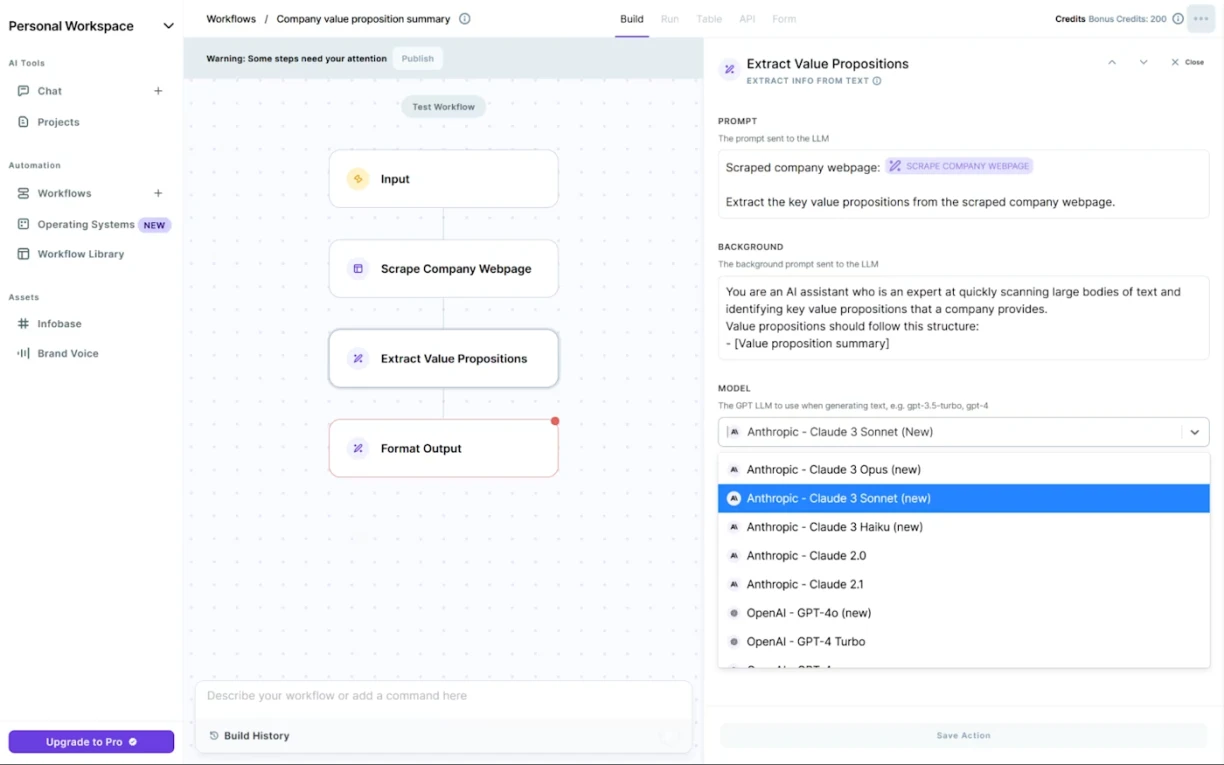Switch to the Run tab
The height and width of the screenshot is (765, 1224).
tap(669, 19)
